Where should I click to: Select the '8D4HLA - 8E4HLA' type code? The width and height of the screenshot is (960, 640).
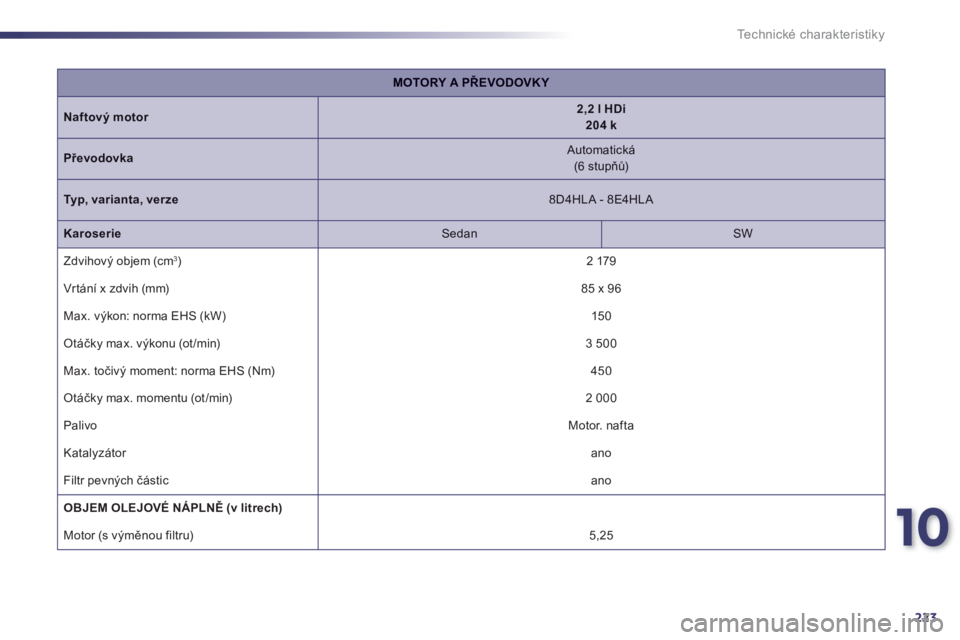point(601,200)
